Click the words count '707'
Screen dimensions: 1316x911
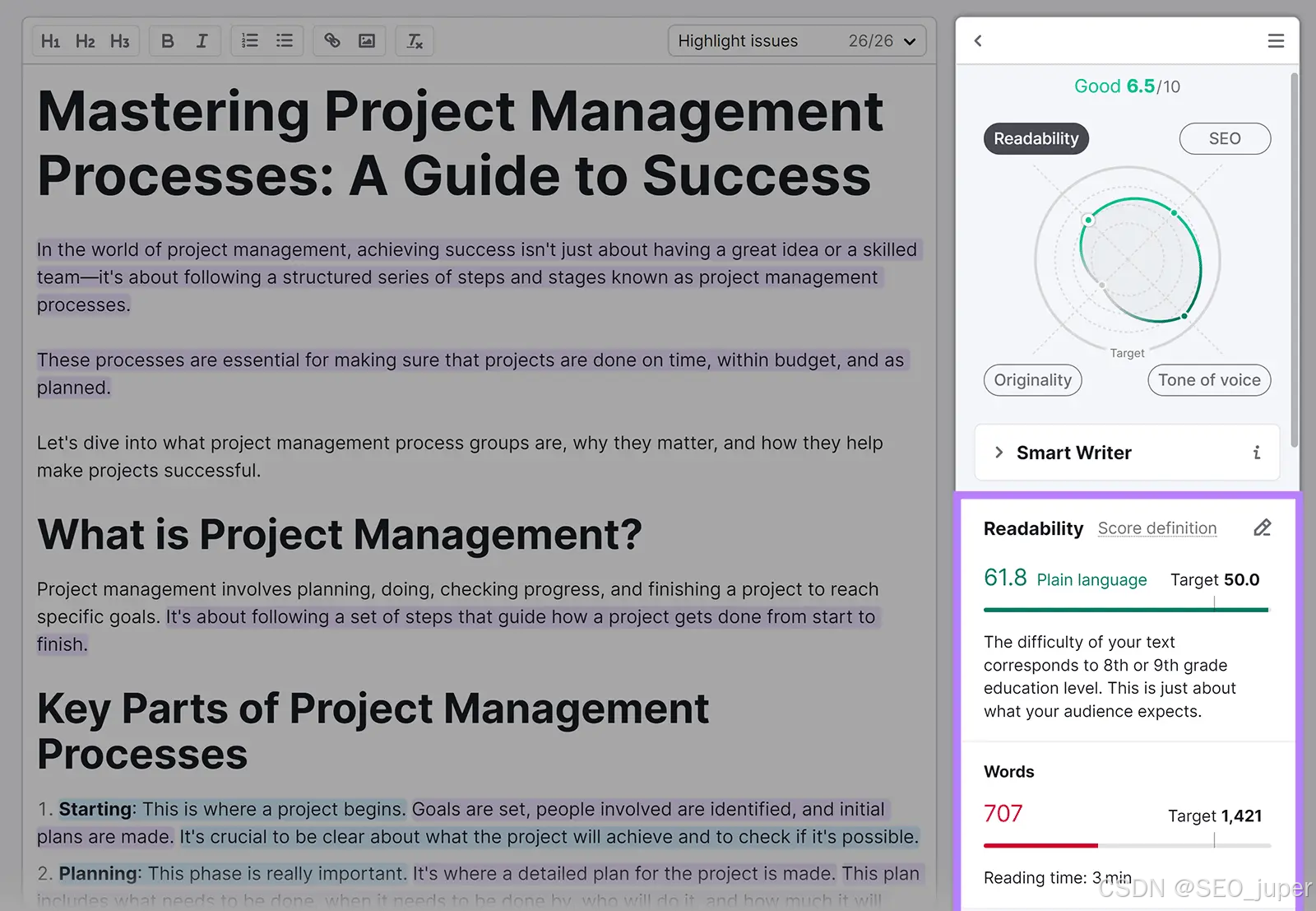coord(1003,814)
